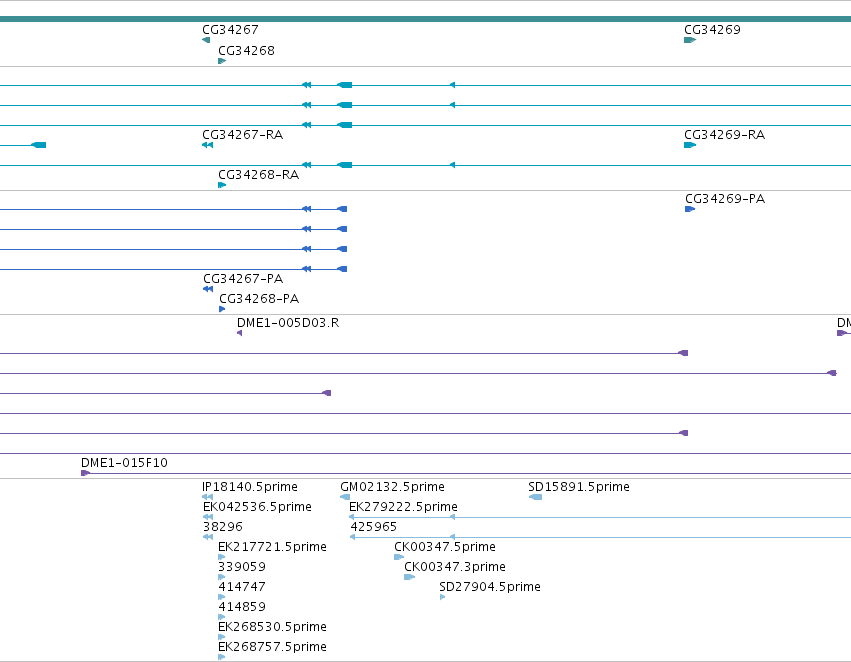Click the EK268757.5prime EST label
This screenshot has height=662, width=851.
pyautogui.click(x=272, y=647)
